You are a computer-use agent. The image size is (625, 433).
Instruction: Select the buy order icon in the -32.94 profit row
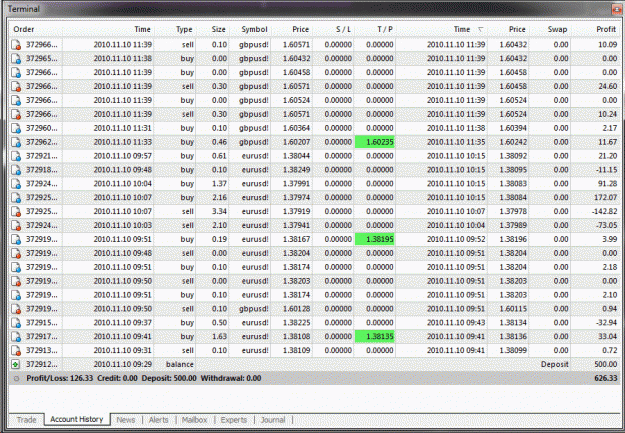point(16,323)
